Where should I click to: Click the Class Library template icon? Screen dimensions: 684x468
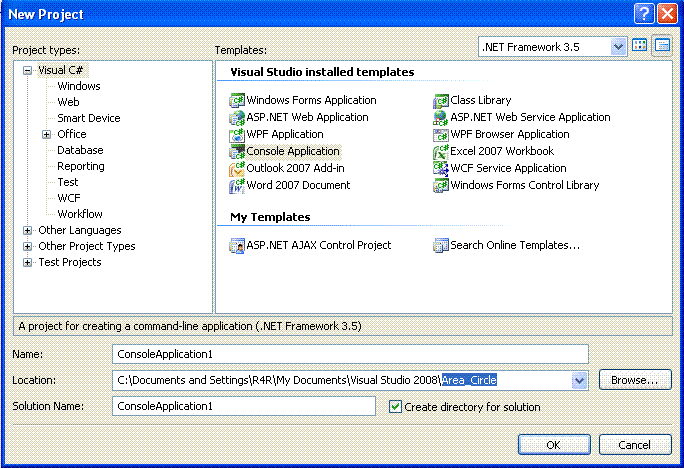[441, 100]
